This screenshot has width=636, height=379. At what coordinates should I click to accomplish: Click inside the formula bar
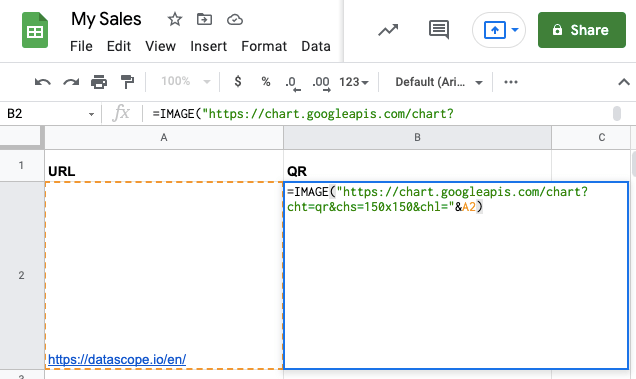pos(377,114)
